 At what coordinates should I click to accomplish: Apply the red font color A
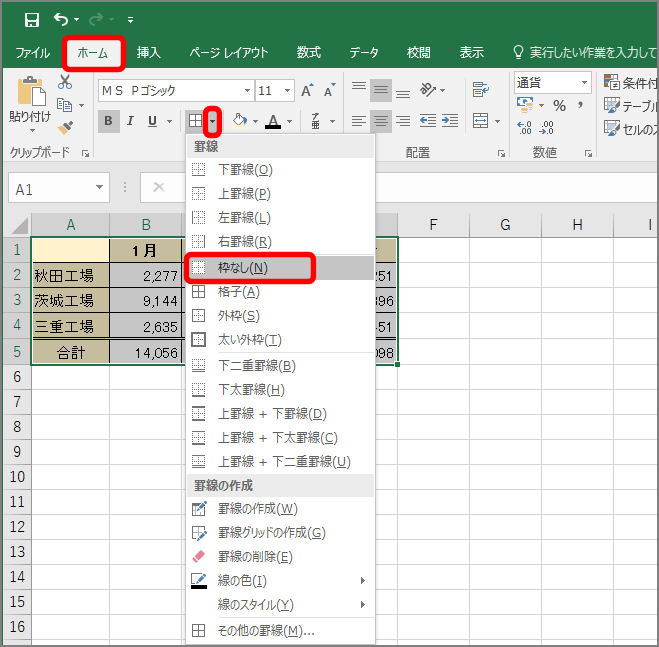click(273, 121)
